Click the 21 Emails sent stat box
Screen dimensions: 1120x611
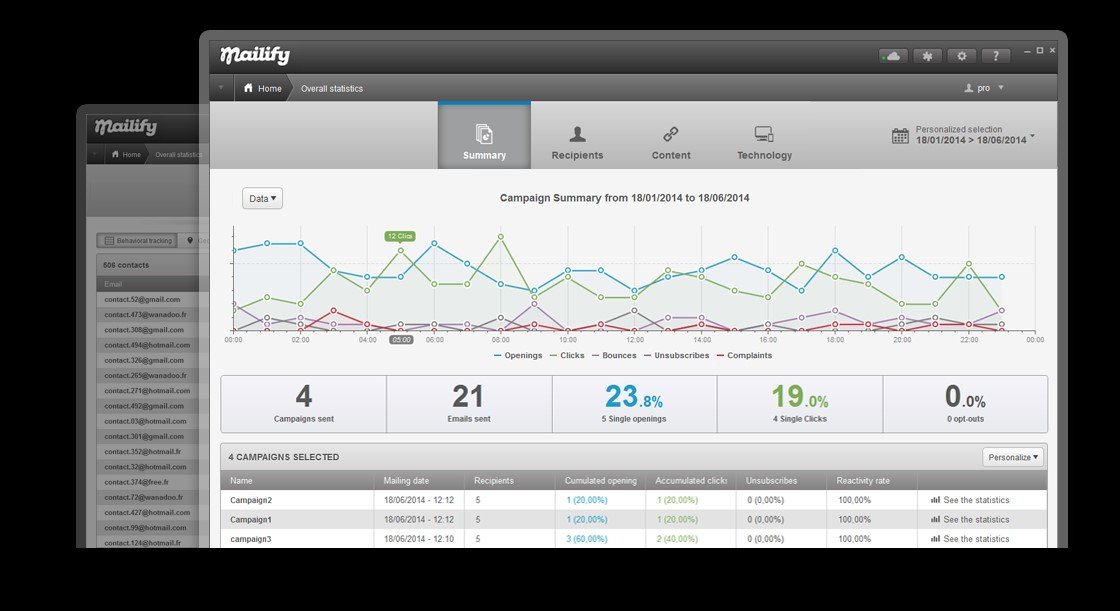[x=469, y=404]
